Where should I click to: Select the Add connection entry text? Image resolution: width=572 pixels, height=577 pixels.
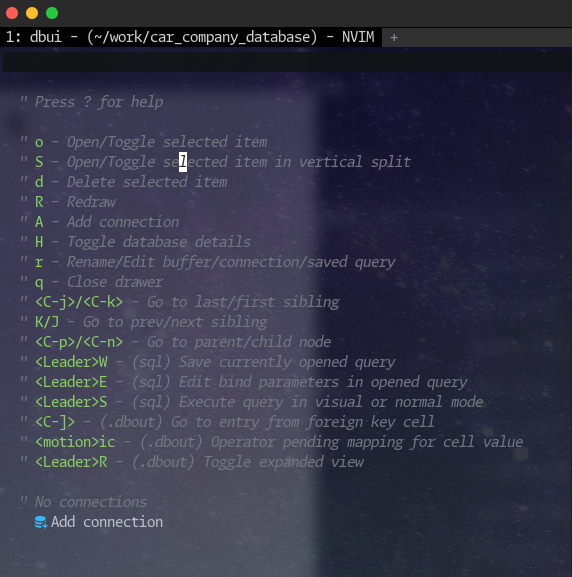point(107,522)
